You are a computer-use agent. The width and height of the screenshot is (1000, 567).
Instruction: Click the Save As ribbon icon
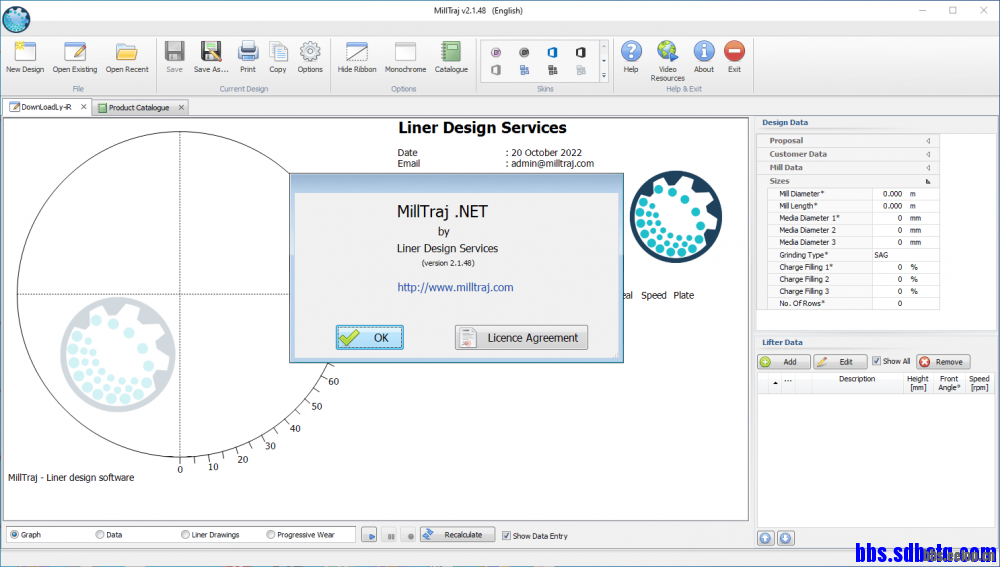click(x=211, y=57)
